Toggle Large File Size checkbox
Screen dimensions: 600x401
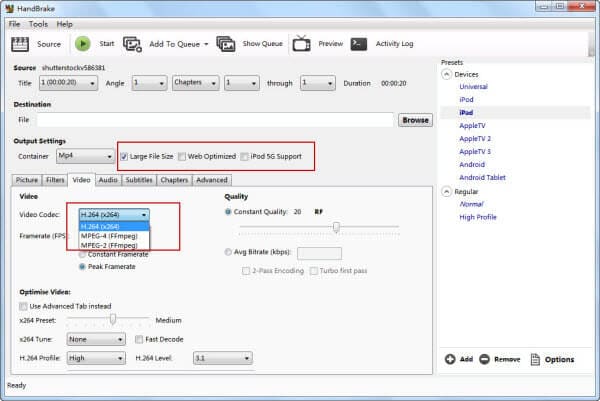point(124,156)
